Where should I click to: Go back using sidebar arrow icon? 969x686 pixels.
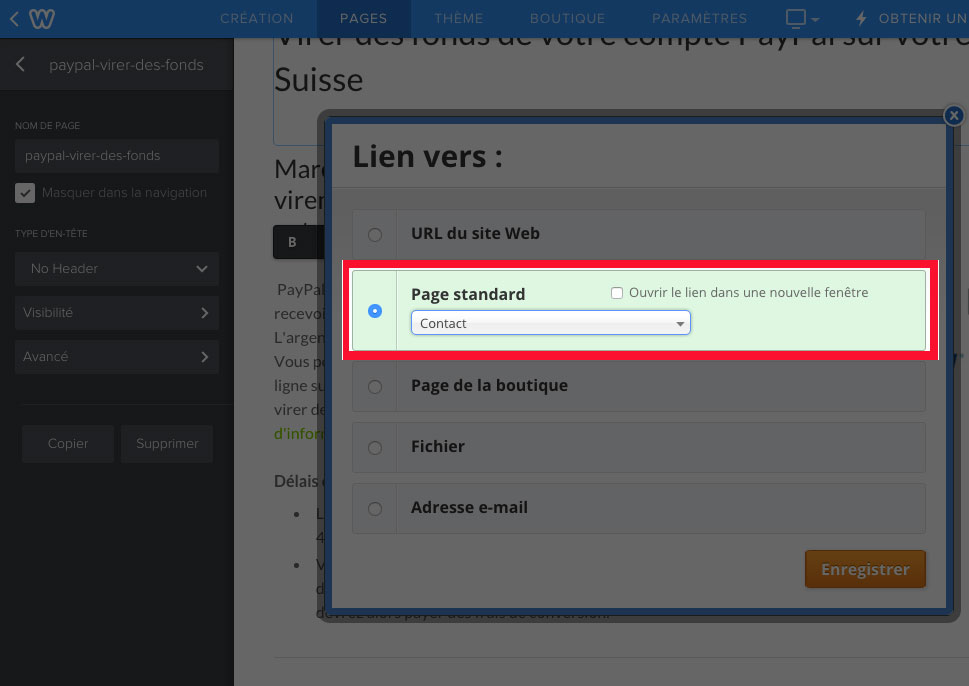pyautogui.click(x=21, y=65)
